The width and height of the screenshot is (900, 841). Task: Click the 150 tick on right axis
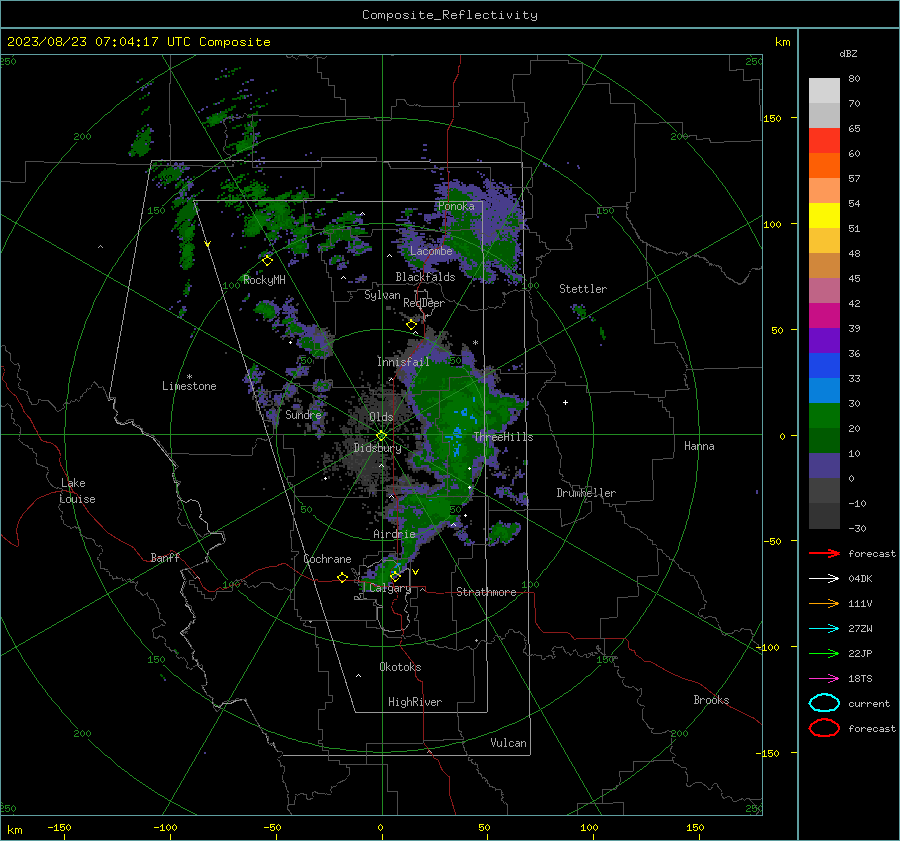[772, 118]
